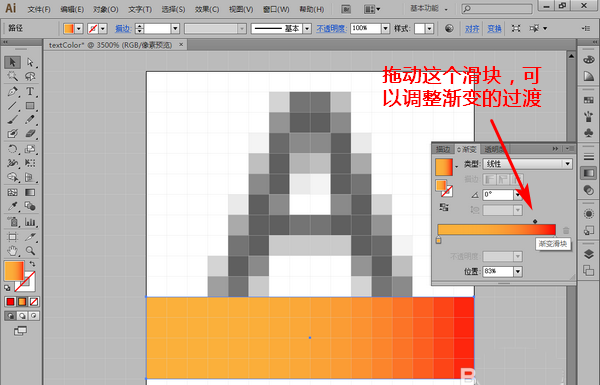Select the Type tool

tap(30, 91)
